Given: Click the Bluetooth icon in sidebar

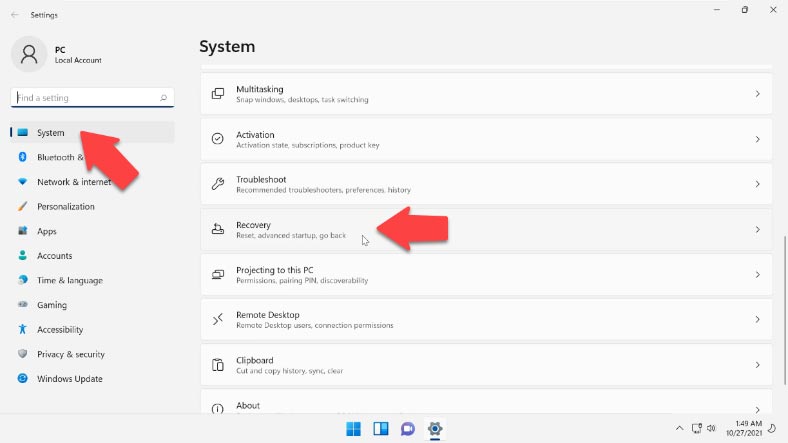Looking at the screenshot, I should coord(23,157).
